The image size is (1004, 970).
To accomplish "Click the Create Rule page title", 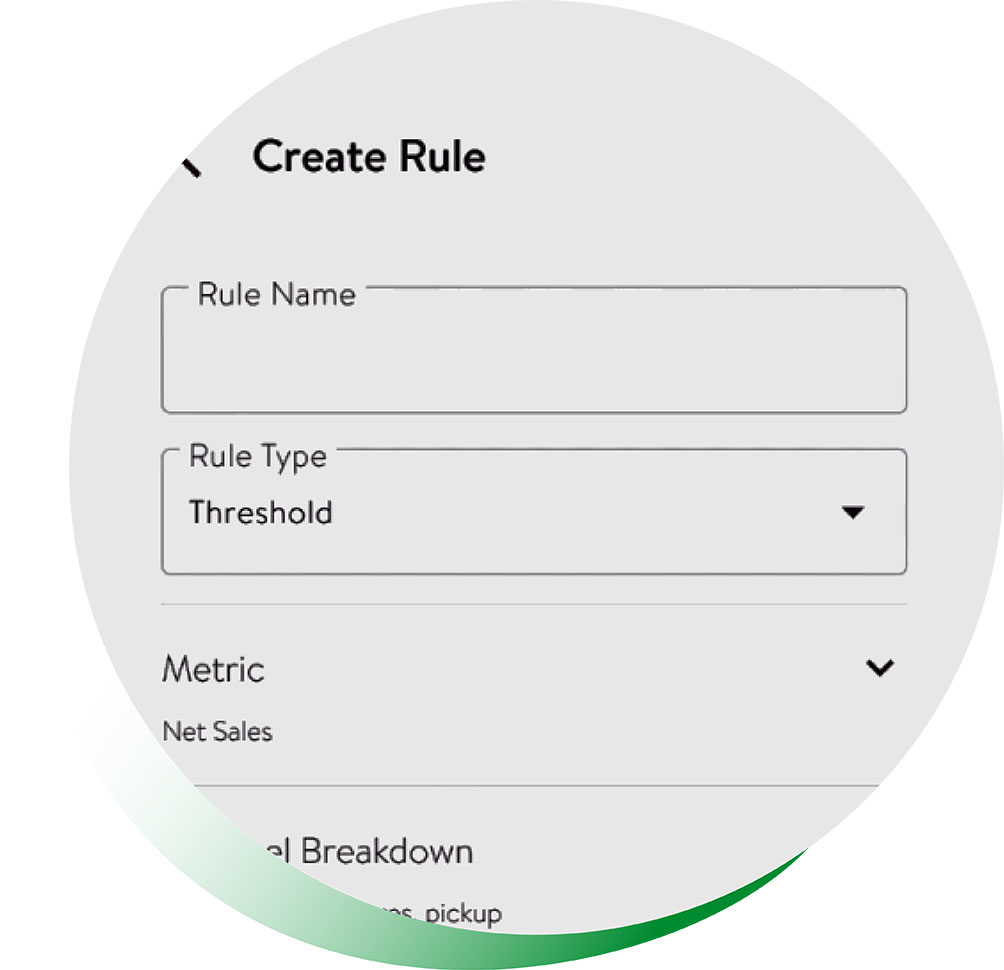I will click(x=369, y=157).
